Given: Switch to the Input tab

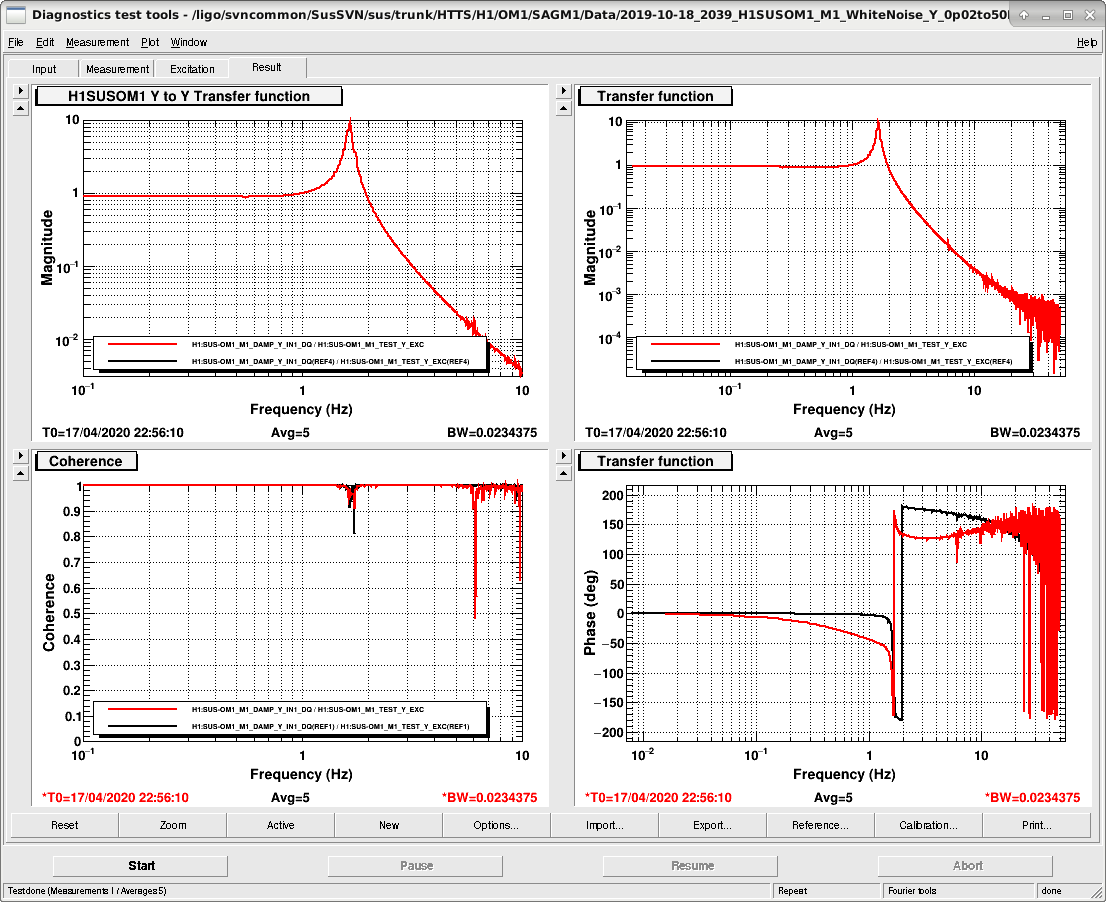Looking at the screenshot, I should tap(44, 68).
